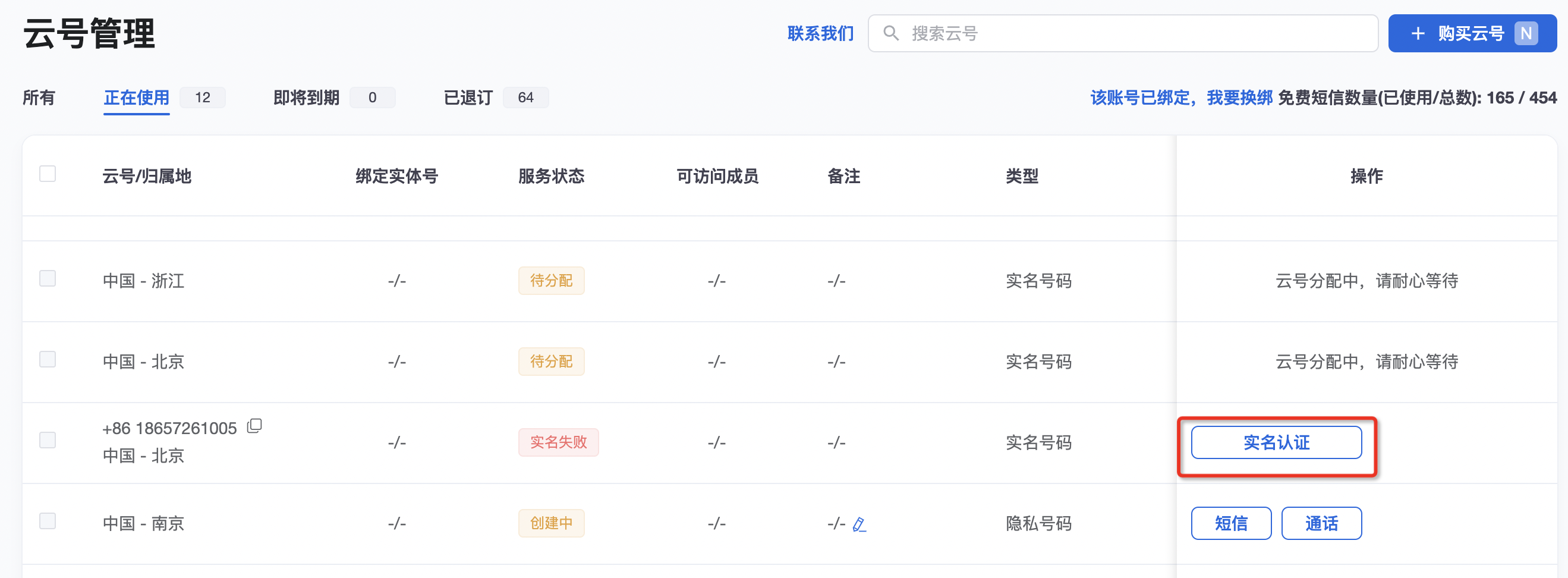
Task: Select the checkbox for +86 18657261005 row
Action: point(48,441)
